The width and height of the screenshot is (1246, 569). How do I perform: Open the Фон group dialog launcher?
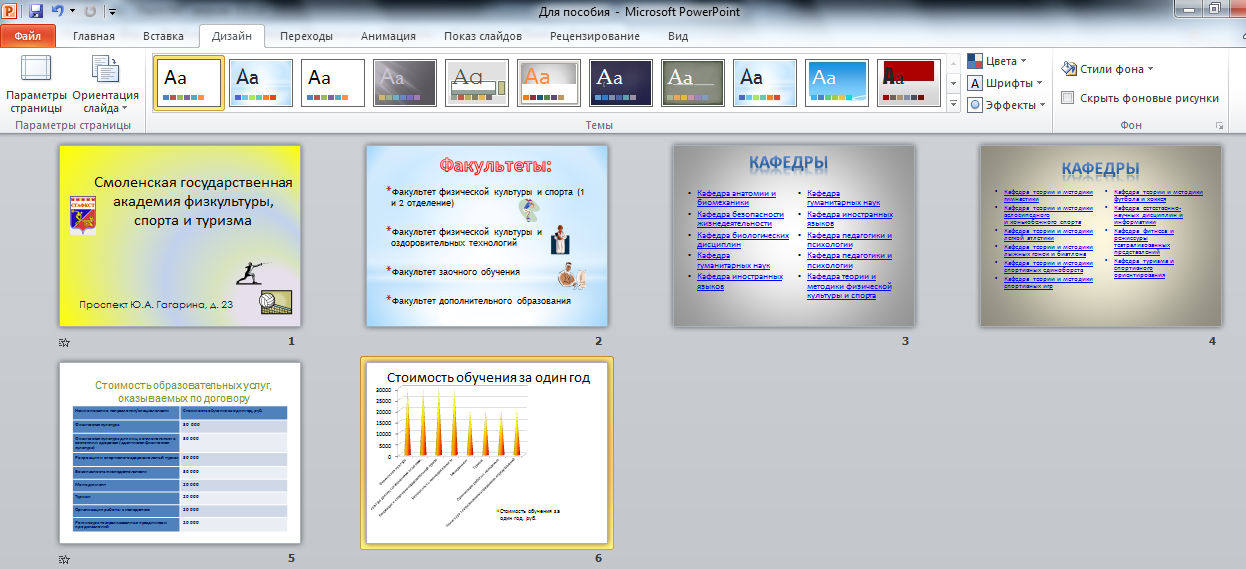click(x=1219, y=127)
